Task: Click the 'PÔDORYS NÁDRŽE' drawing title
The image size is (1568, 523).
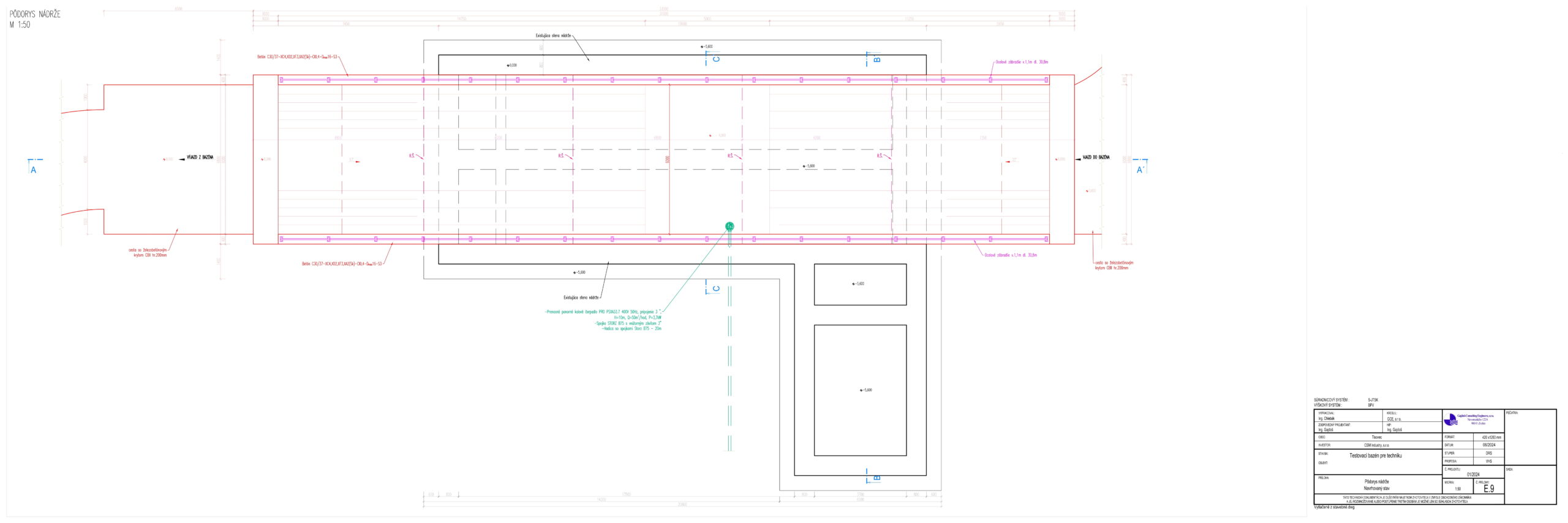Action: 35,14
